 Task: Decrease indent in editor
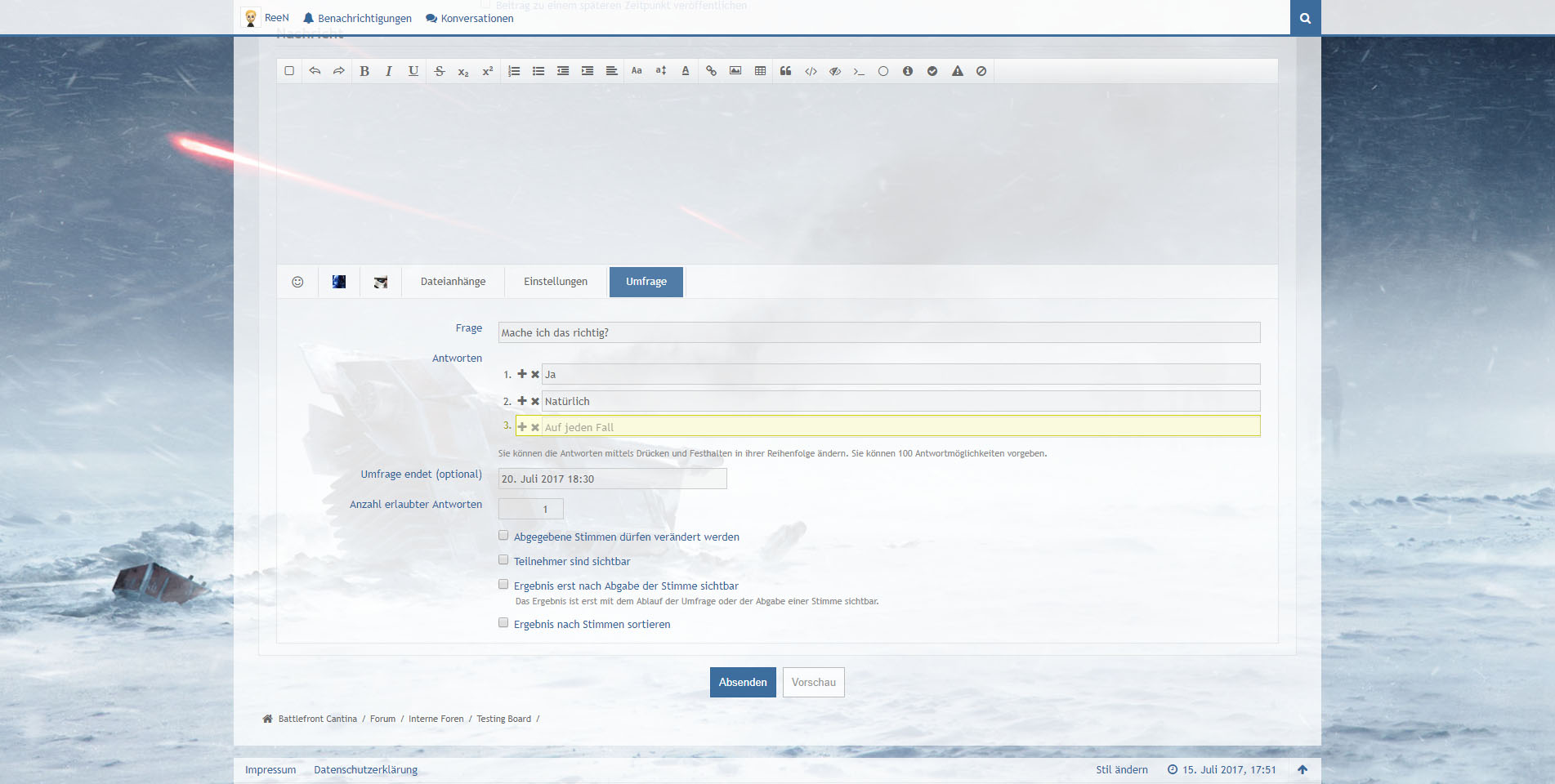tap(563, 71)
